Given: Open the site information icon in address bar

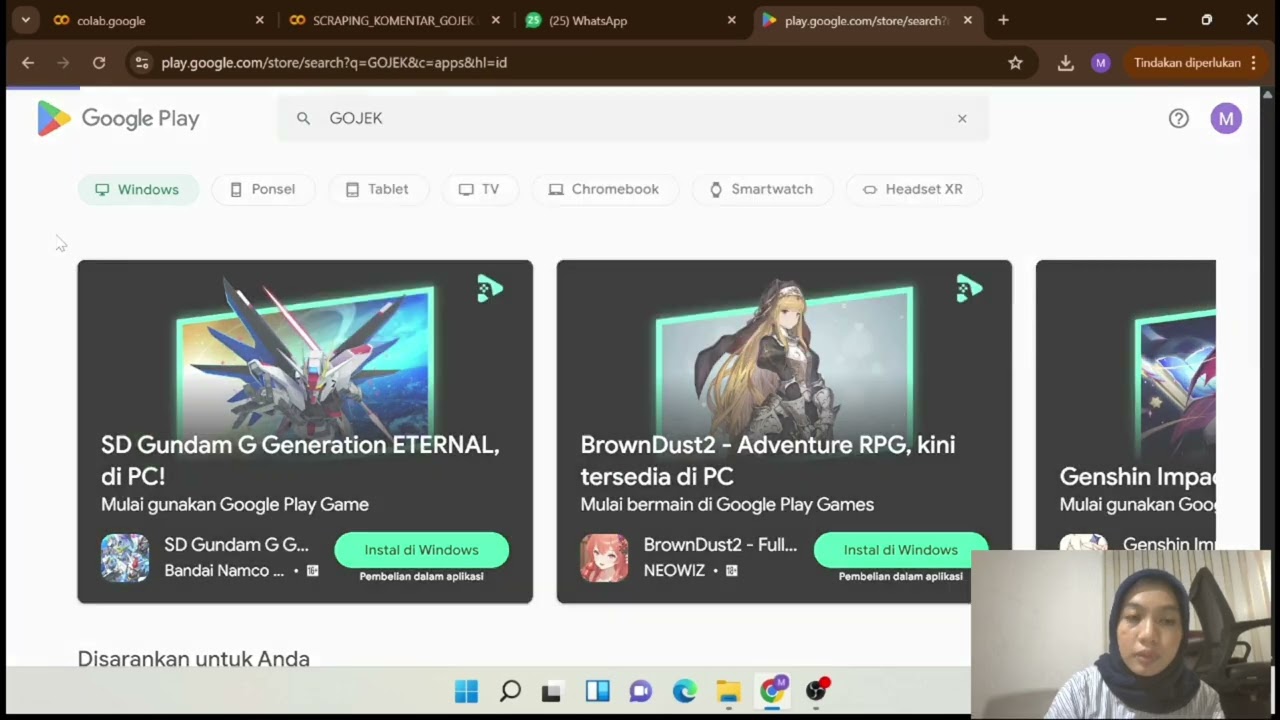Looking at the screenshot, I should coord(142,63).
